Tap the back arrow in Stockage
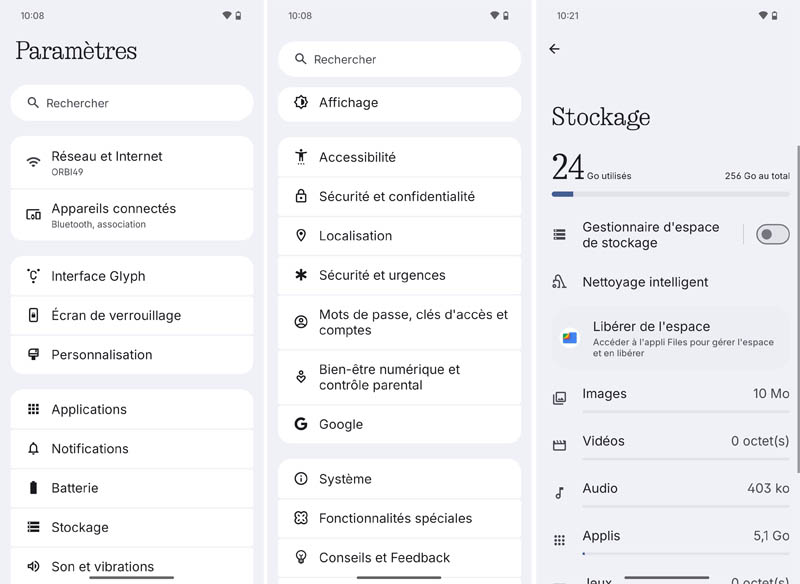Screen dimensions: 800x584 [x=555, y=49]
